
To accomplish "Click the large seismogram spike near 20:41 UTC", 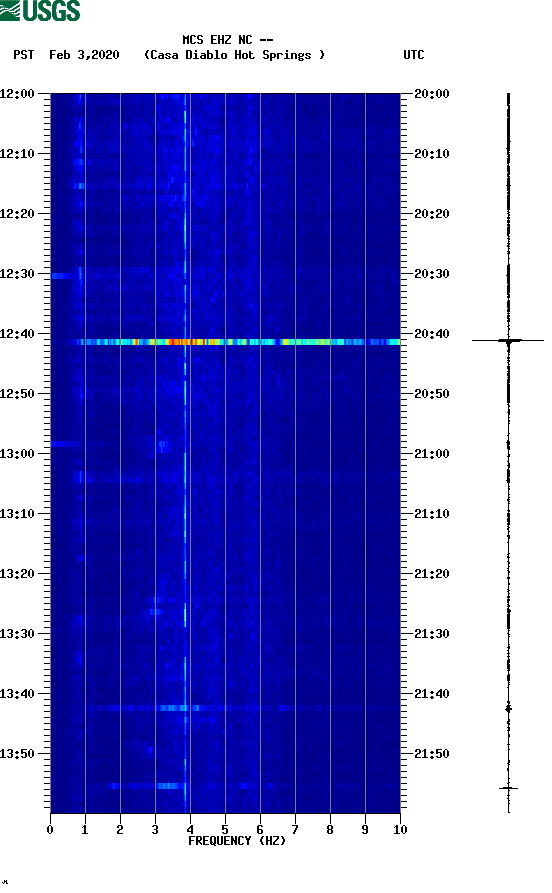I will click(x=508, y=341).
